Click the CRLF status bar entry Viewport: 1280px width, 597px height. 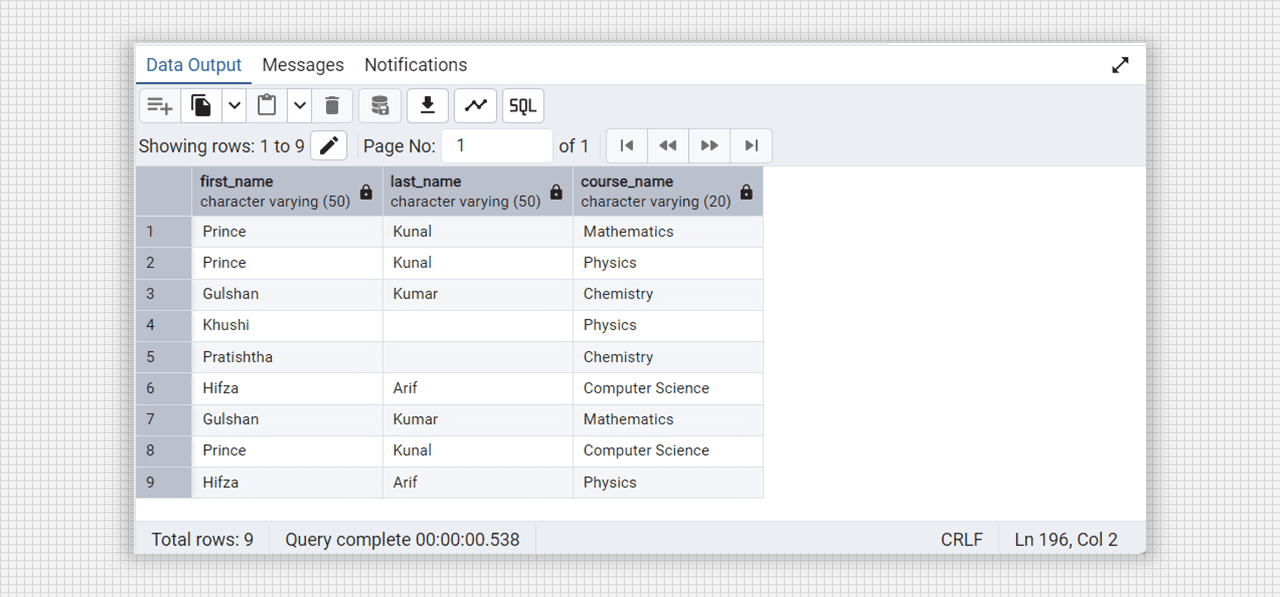click(961, 540)
